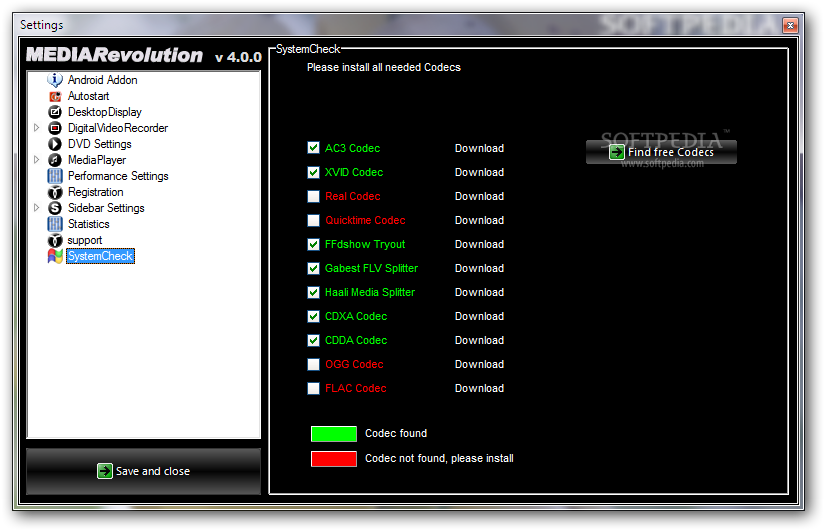Expand the DigitalVideoRecorder tree node
The height and width of the screenshot is (531, 825).
36,128
